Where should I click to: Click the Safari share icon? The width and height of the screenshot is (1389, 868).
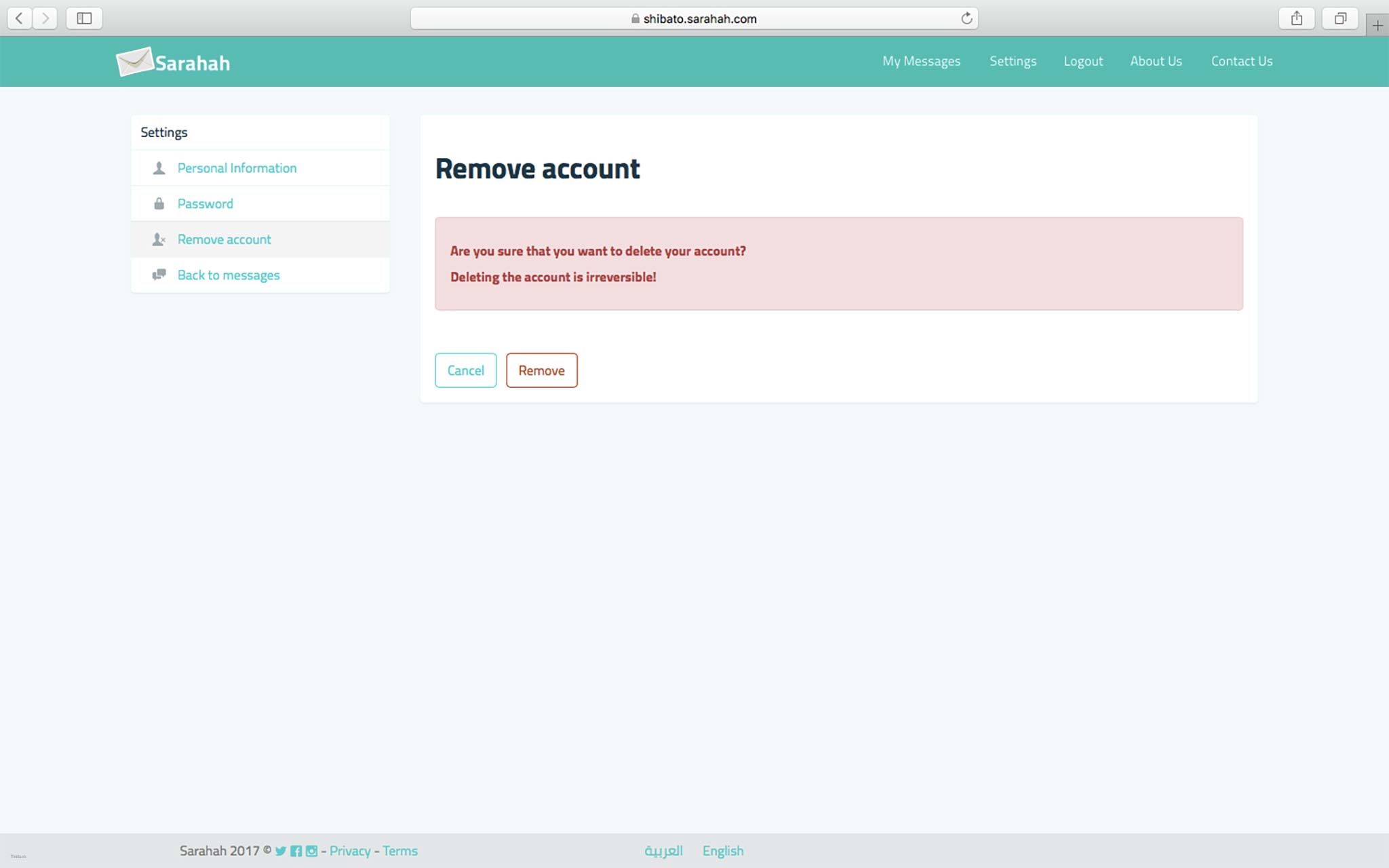tap(1297, 18)
